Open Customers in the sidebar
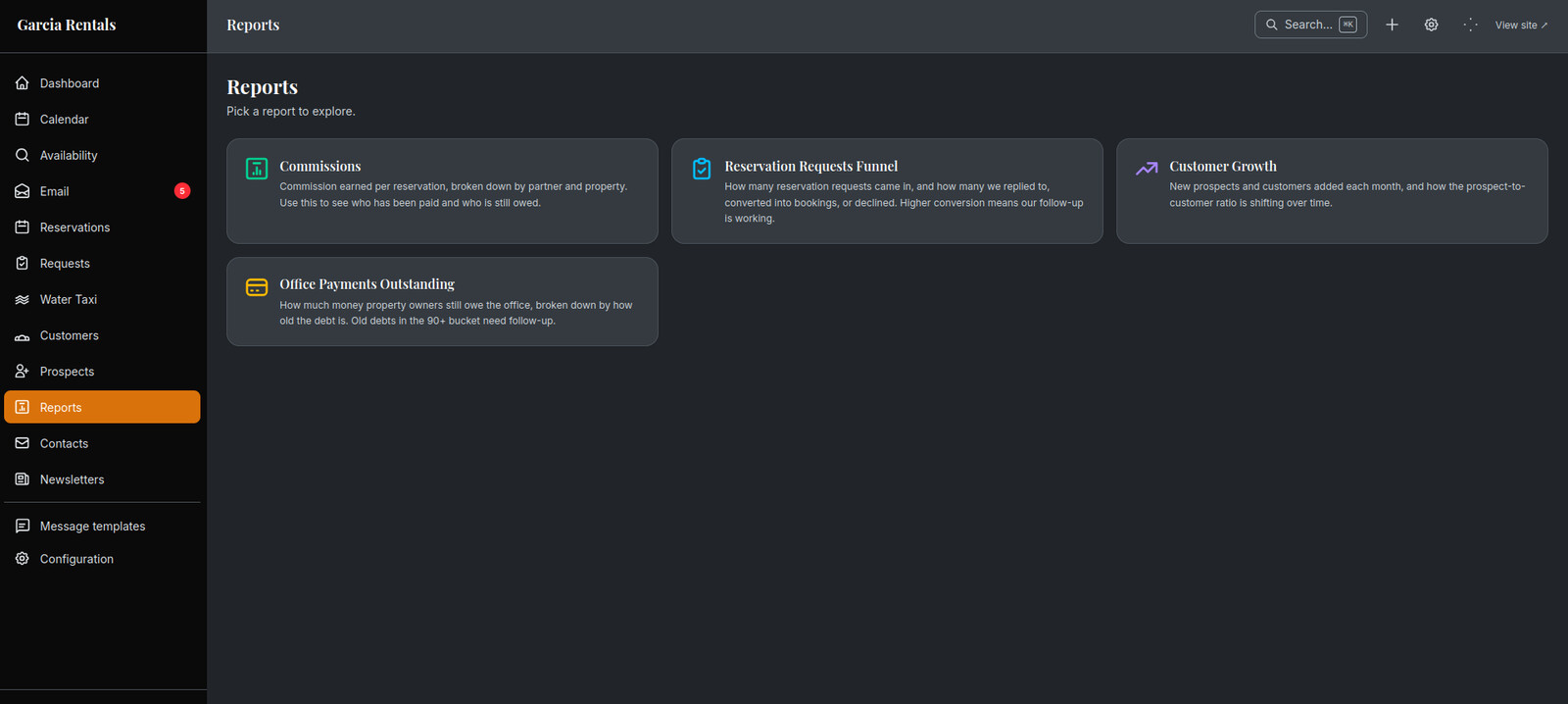 click(102, 335)
